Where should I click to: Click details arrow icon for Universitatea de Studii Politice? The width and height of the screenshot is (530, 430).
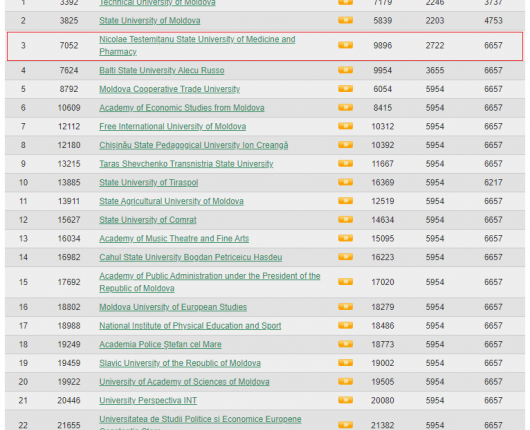(x=345, y=425)
